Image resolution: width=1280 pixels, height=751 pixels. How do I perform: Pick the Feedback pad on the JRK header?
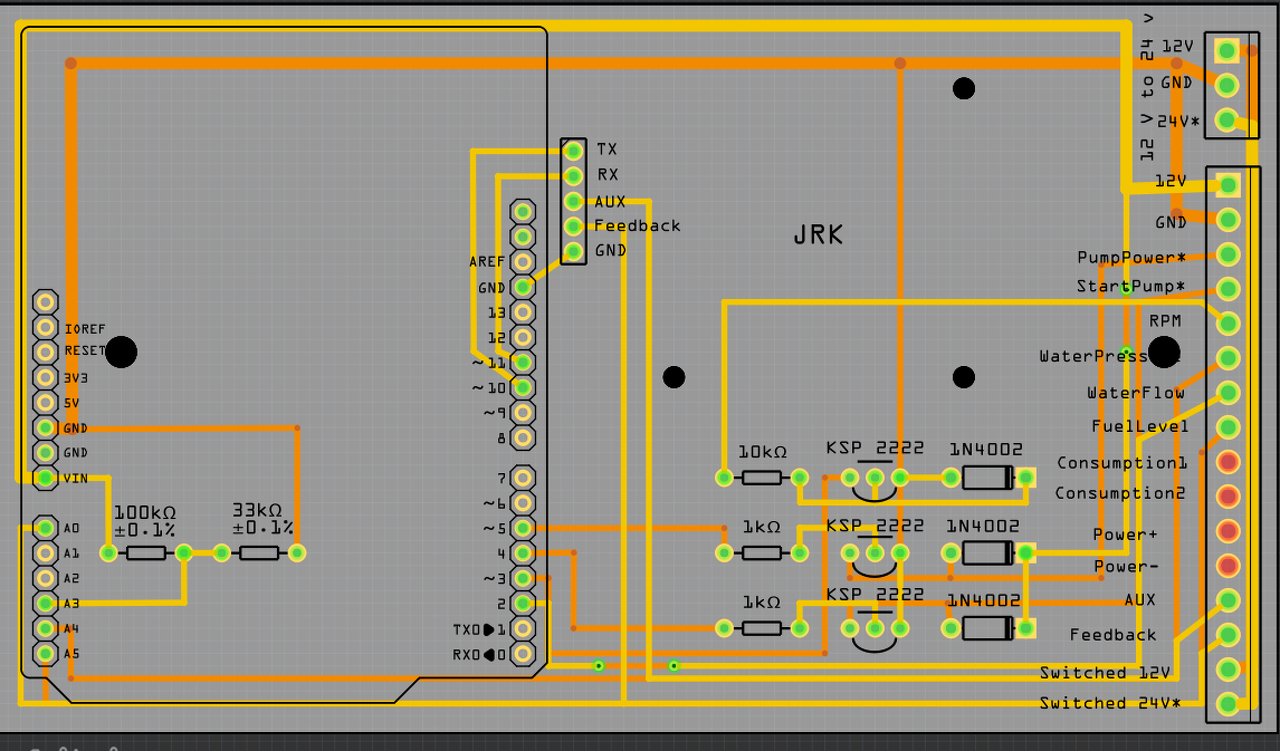tap(573, 226)
